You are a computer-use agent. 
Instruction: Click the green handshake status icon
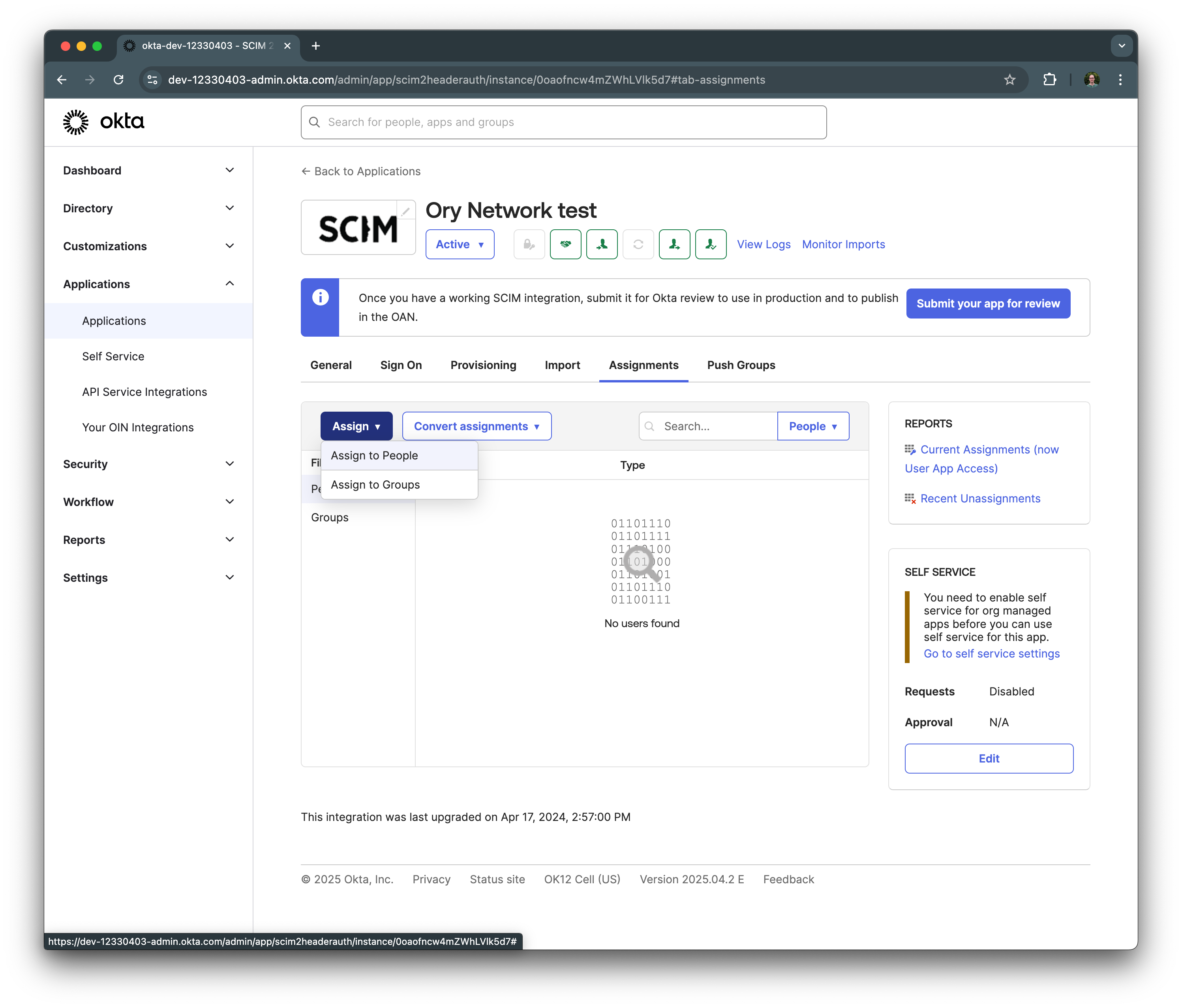565,244
